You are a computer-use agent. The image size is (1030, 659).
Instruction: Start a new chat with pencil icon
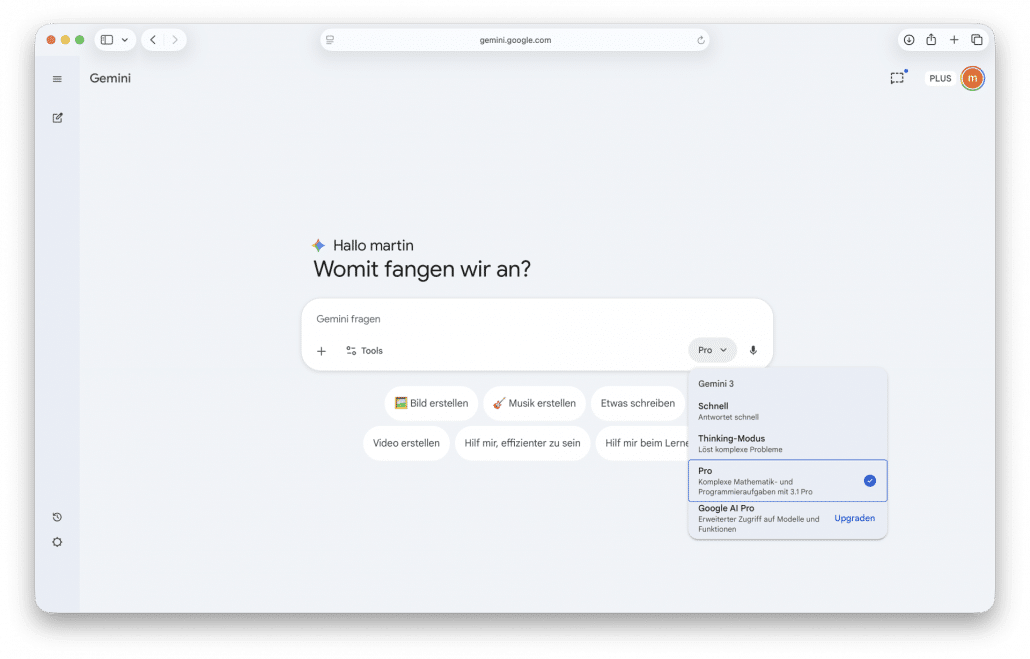(57, 118)
